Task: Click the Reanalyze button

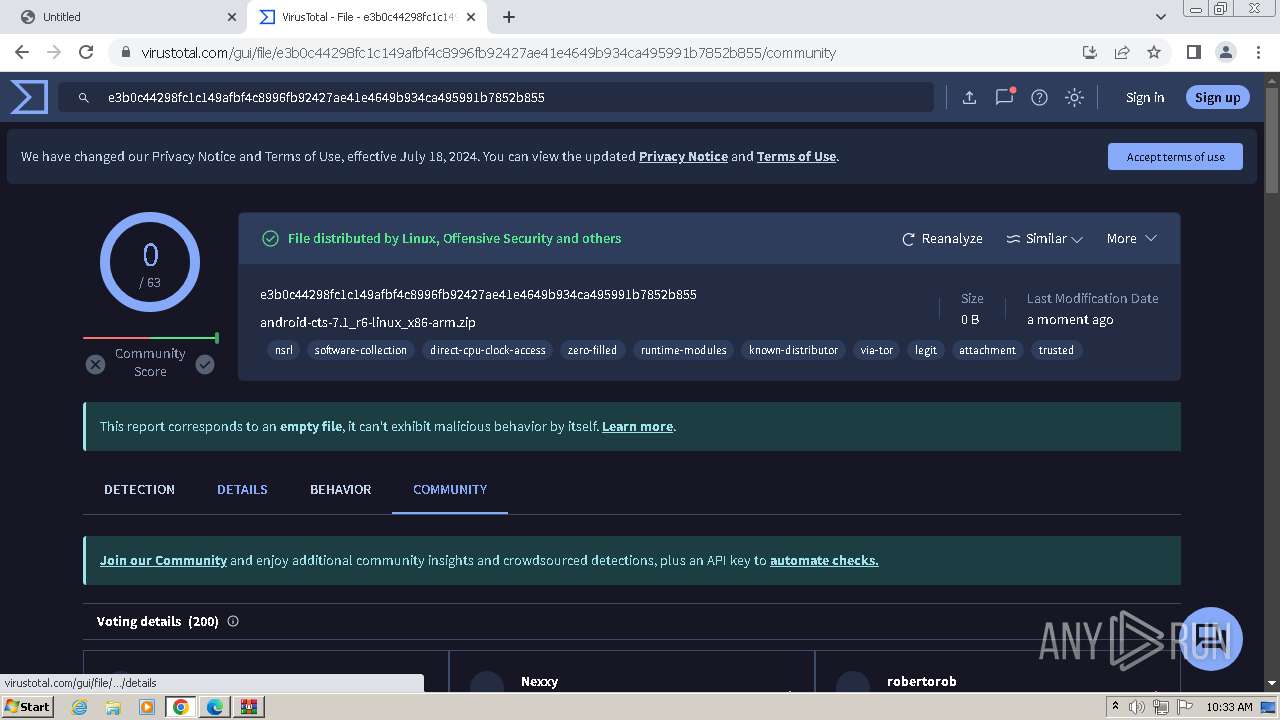Action: 942,238
